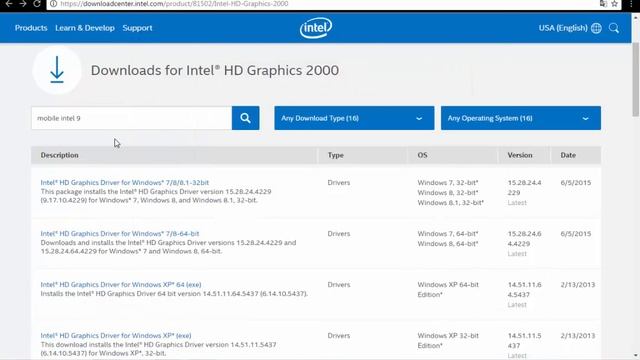The image size is (640, 360).
Task: Open HD Graphics Driver Windows 7/8-64-bit link
Action: point(120,233)
